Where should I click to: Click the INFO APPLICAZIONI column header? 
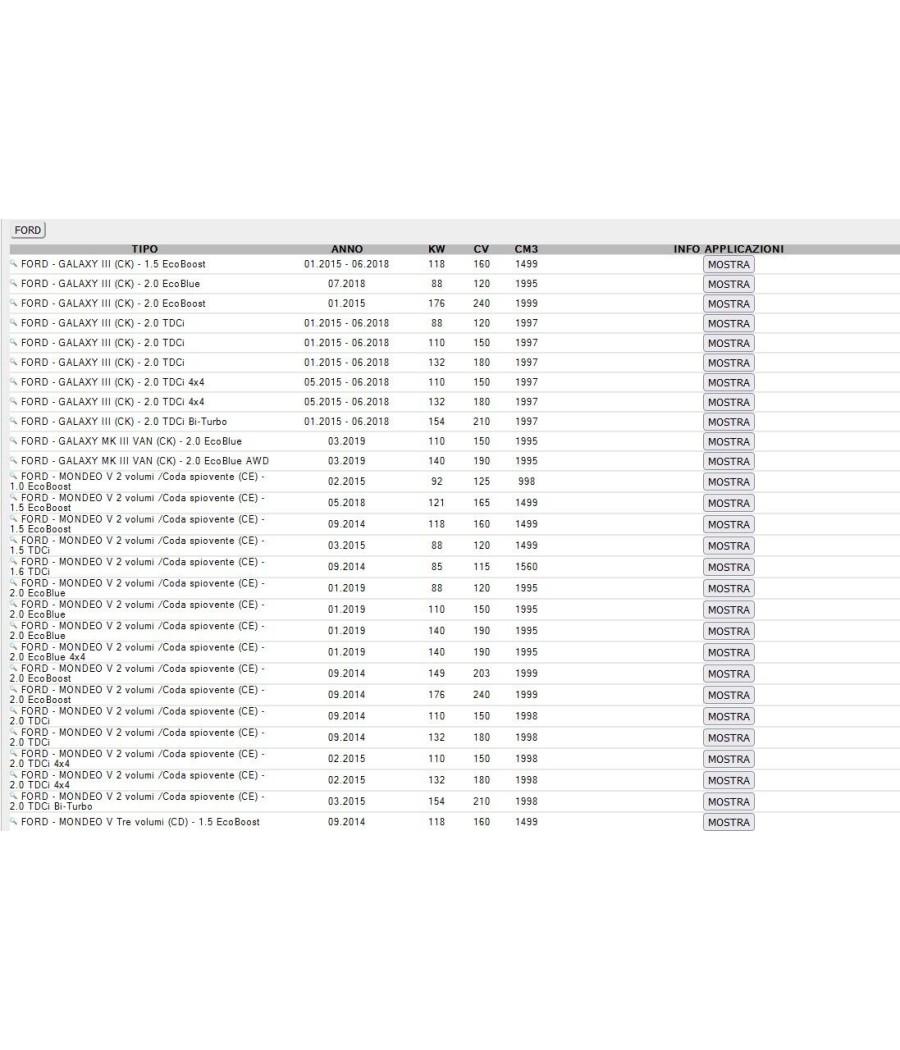tap(729, 249)
